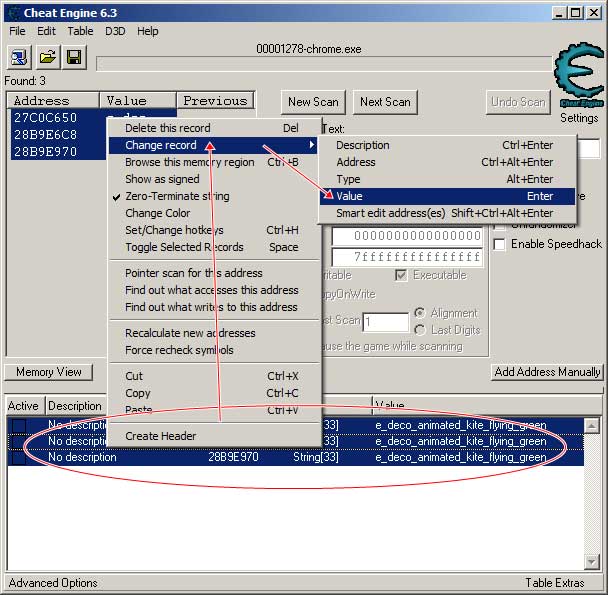
Task: Choose Find out what writes to this address
Action: click(x=212, y=307)
